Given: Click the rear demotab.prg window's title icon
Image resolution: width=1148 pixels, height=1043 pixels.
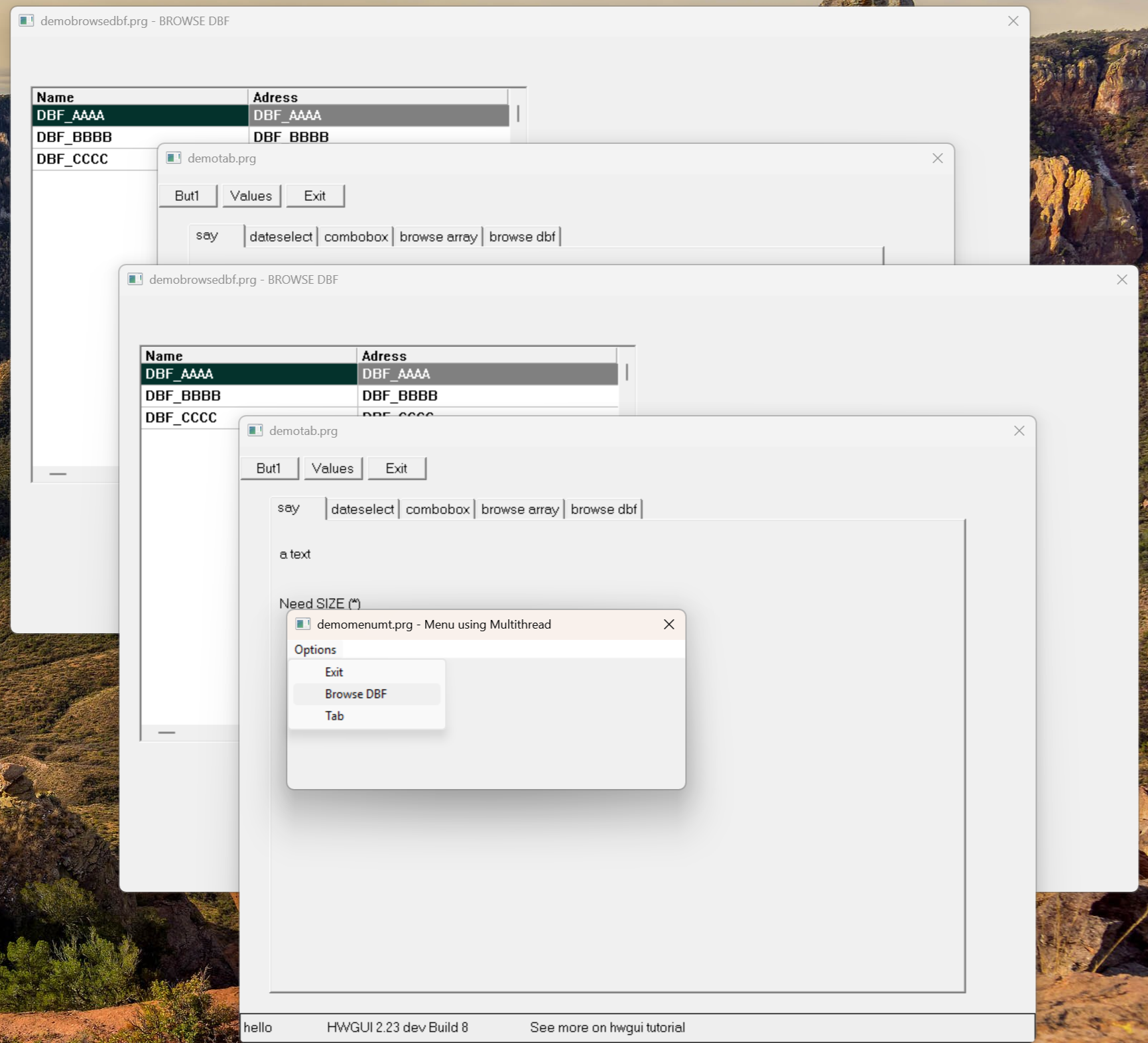Looking at the screenshot, I should (x=174, y=158).
